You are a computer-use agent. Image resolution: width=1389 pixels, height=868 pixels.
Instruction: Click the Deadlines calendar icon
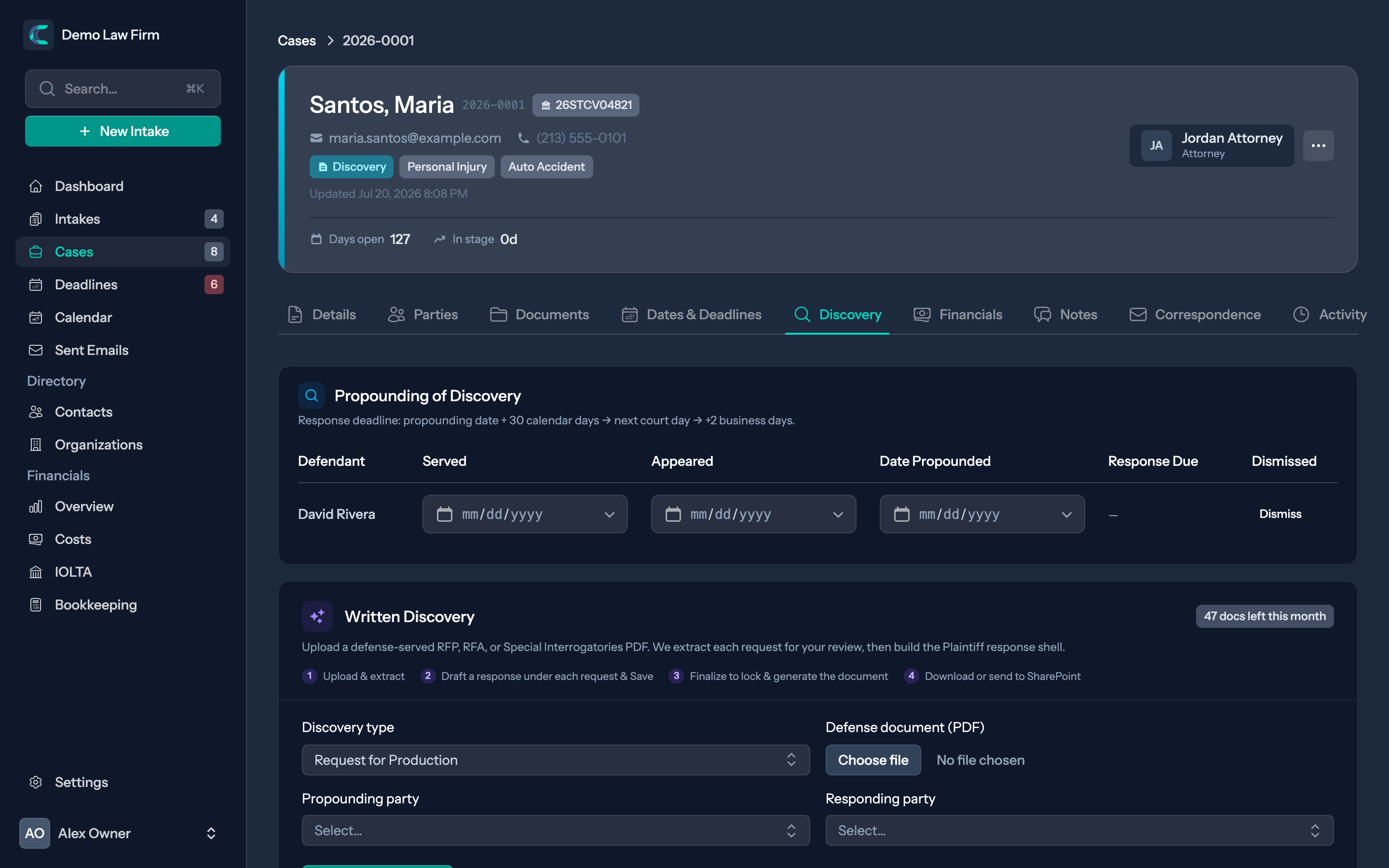point(36,285)
